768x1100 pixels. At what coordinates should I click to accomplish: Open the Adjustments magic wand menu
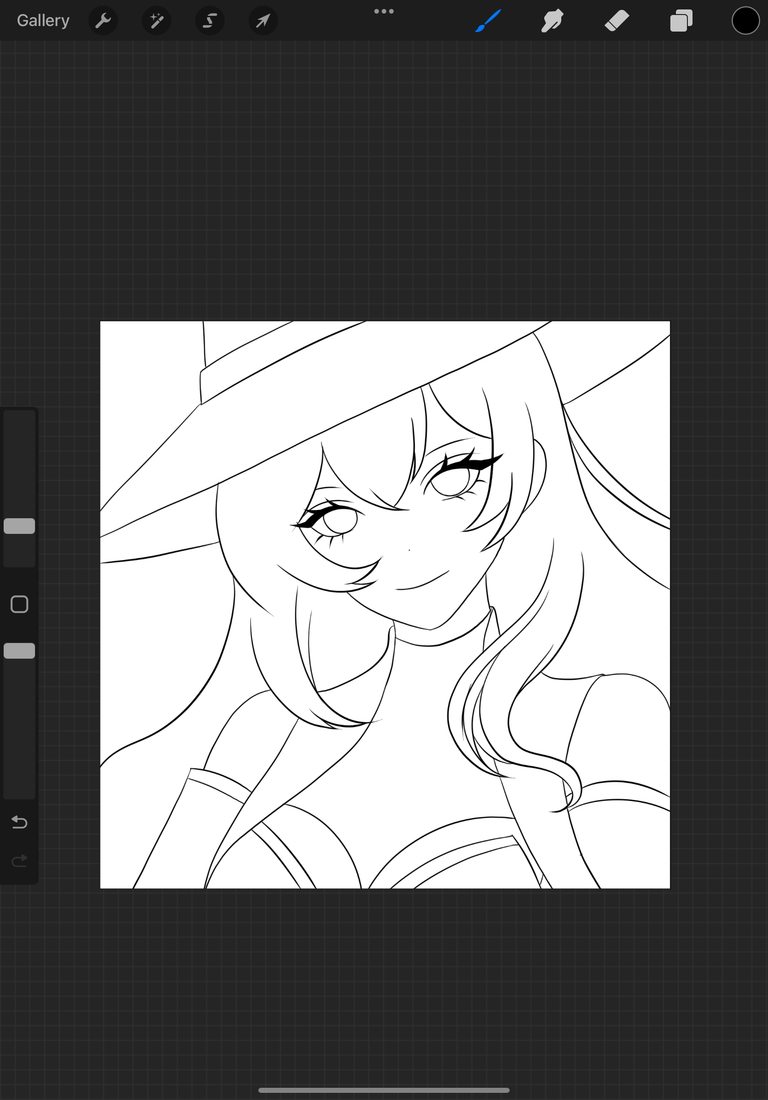[x=156, y=21]
